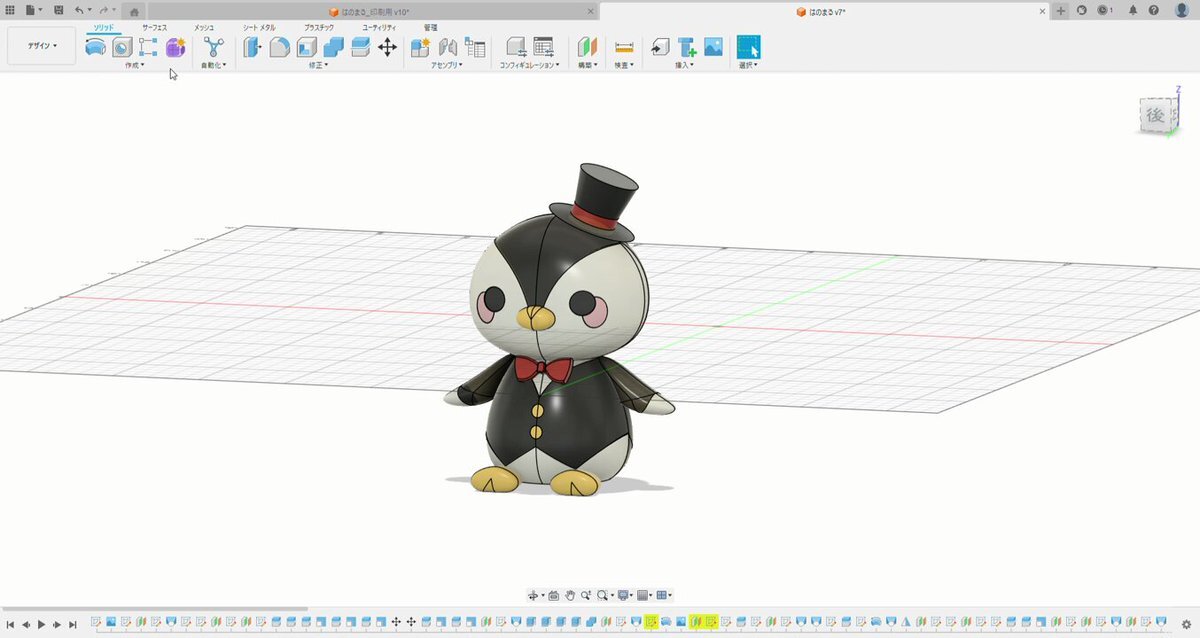Expand the 検査 inspect panel dropdown
Screen dimensions: 1200x638
click(x=624, y=65)
